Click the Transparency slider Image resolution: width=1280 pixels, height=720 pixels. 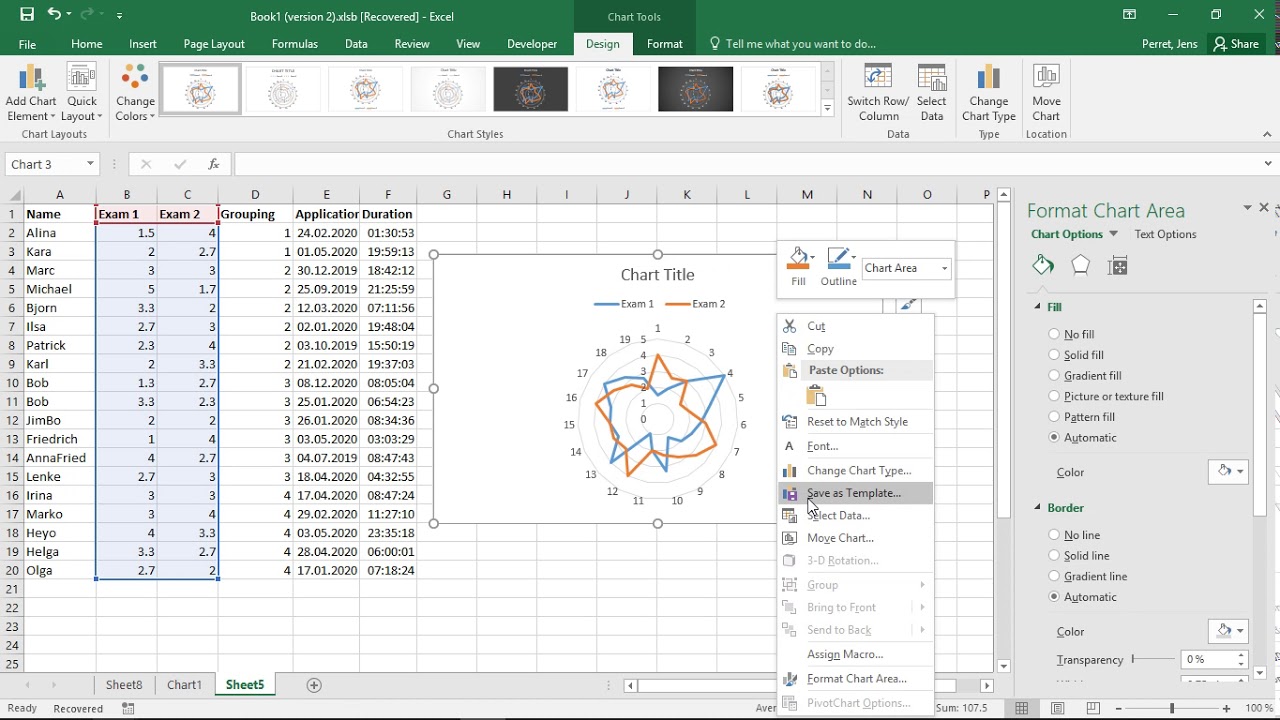click(1153, 659)
